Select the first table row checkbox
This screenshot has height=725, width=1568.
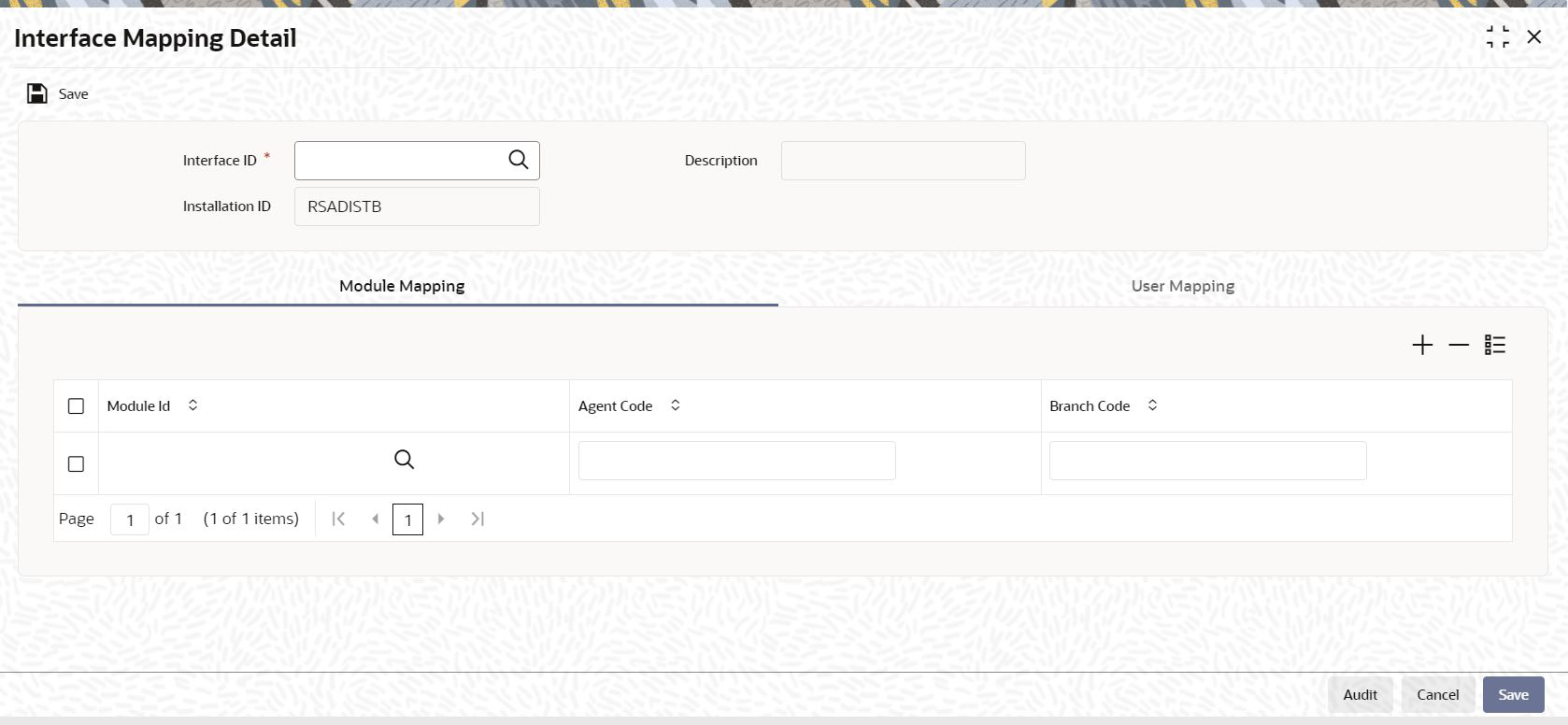[76, 463]
